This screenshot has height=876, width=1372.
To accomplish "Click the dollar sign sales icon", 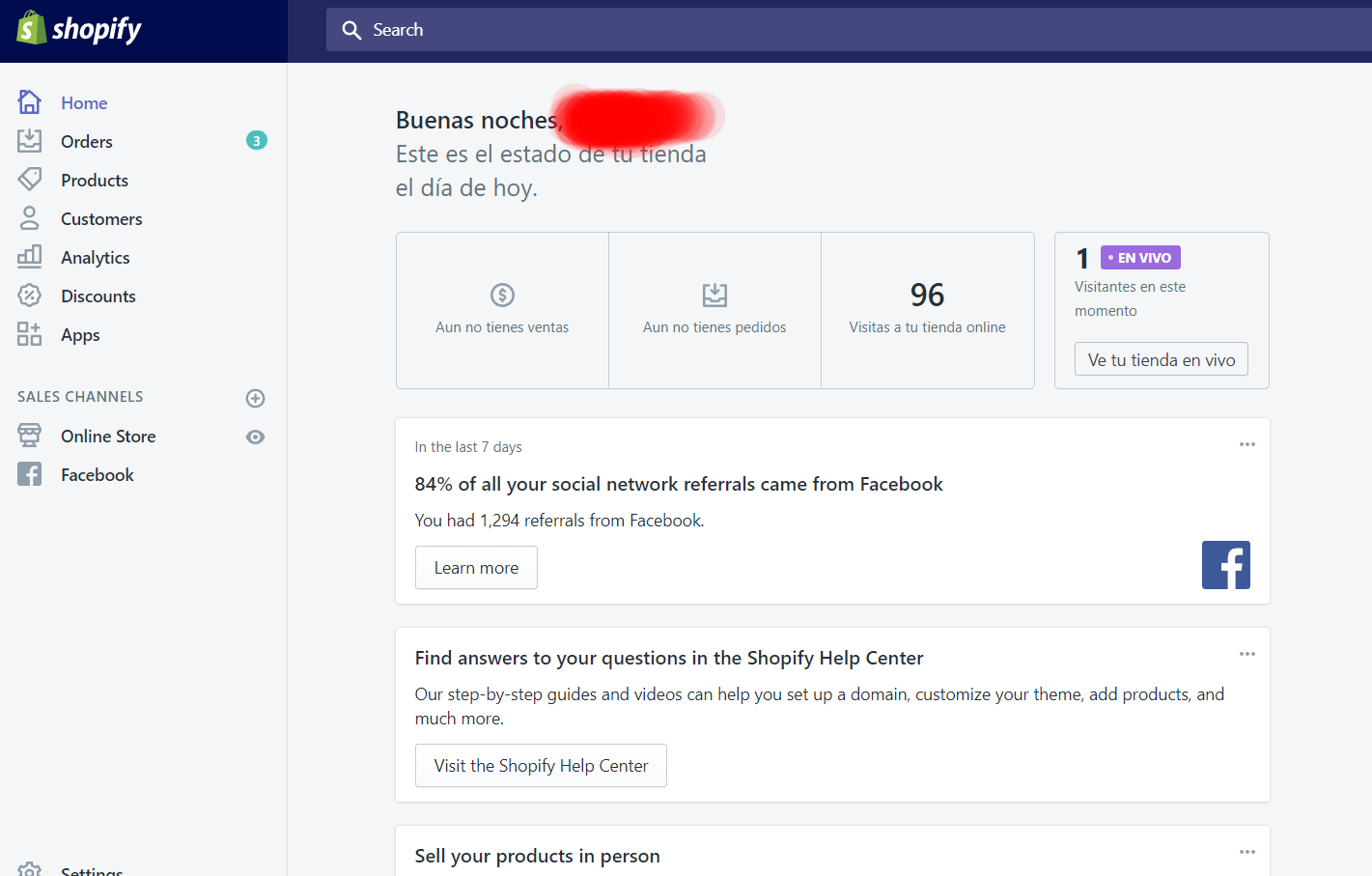I will point(502,295).
